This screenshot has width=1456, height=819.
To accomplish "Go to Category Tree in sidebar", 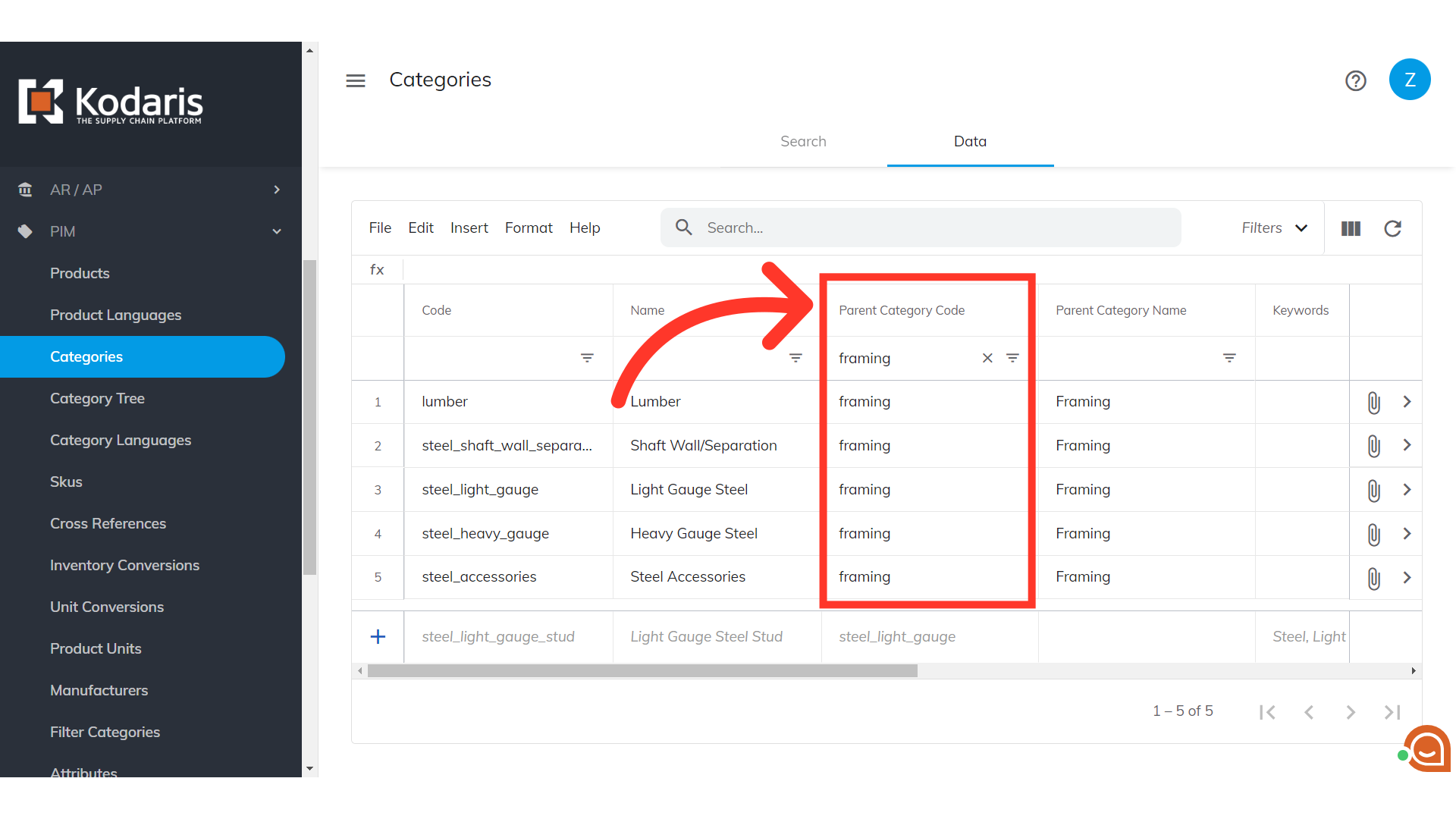I will [97, 399].
